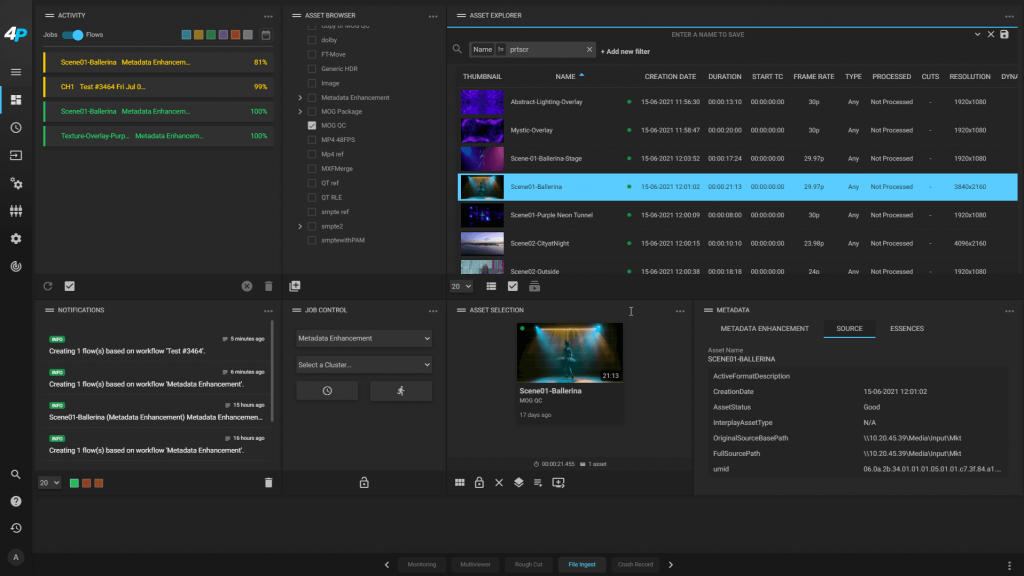The width and height of the screenshot is (1024, 576).
Task: Check the Generic HDR checkbox
Action: [312, 69]
